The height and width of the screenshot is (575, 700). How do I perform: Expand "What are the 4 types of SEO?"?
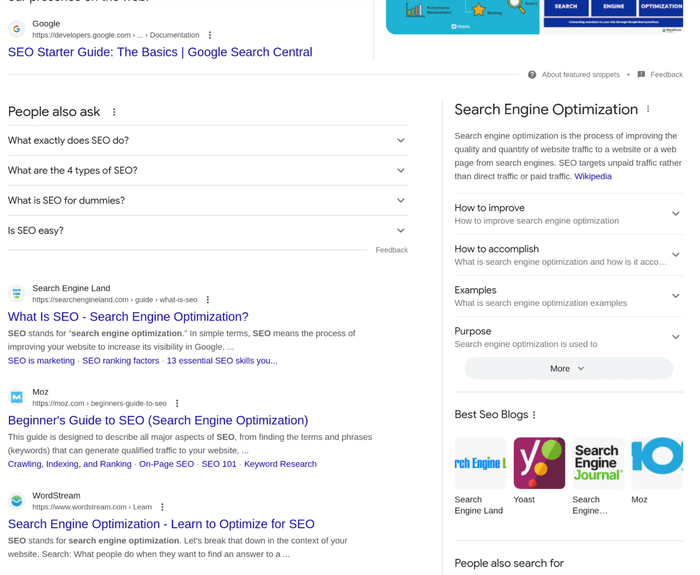point(400,171)
